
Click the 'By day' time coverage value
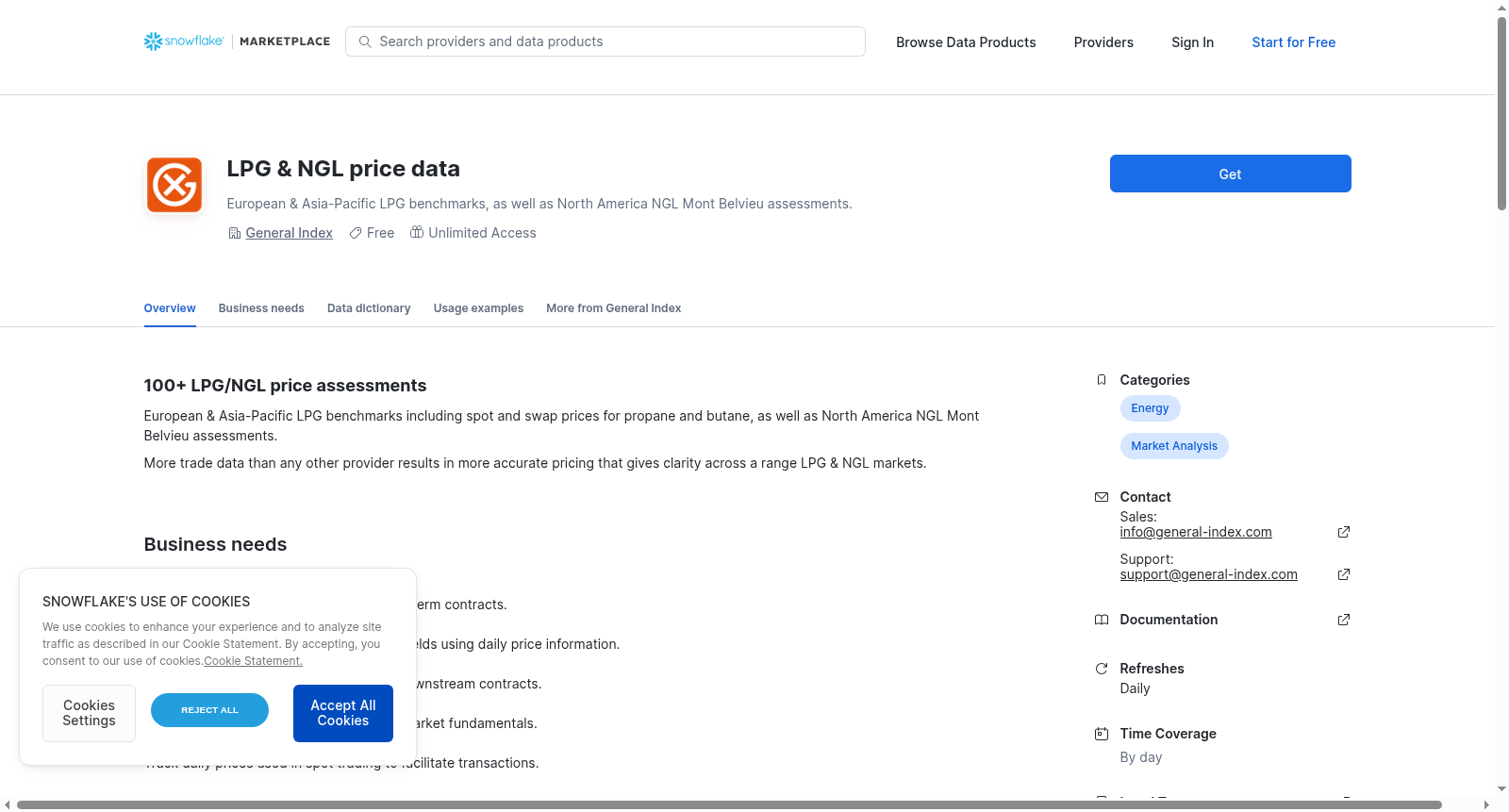coord(1141,757)
